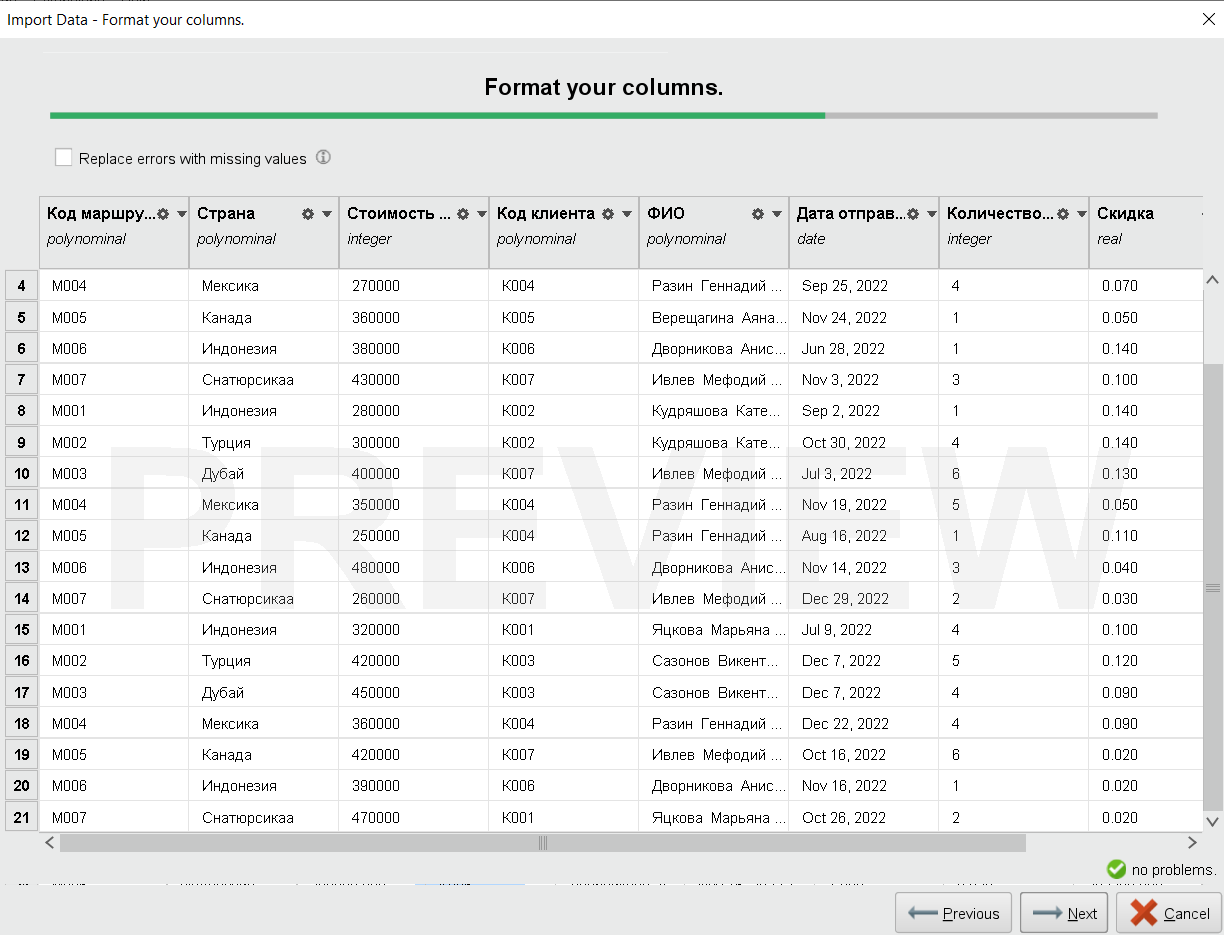The width and height of the screenshot is (1224, 935).
Task: Select row number 4 header
Action: point(22,285)
